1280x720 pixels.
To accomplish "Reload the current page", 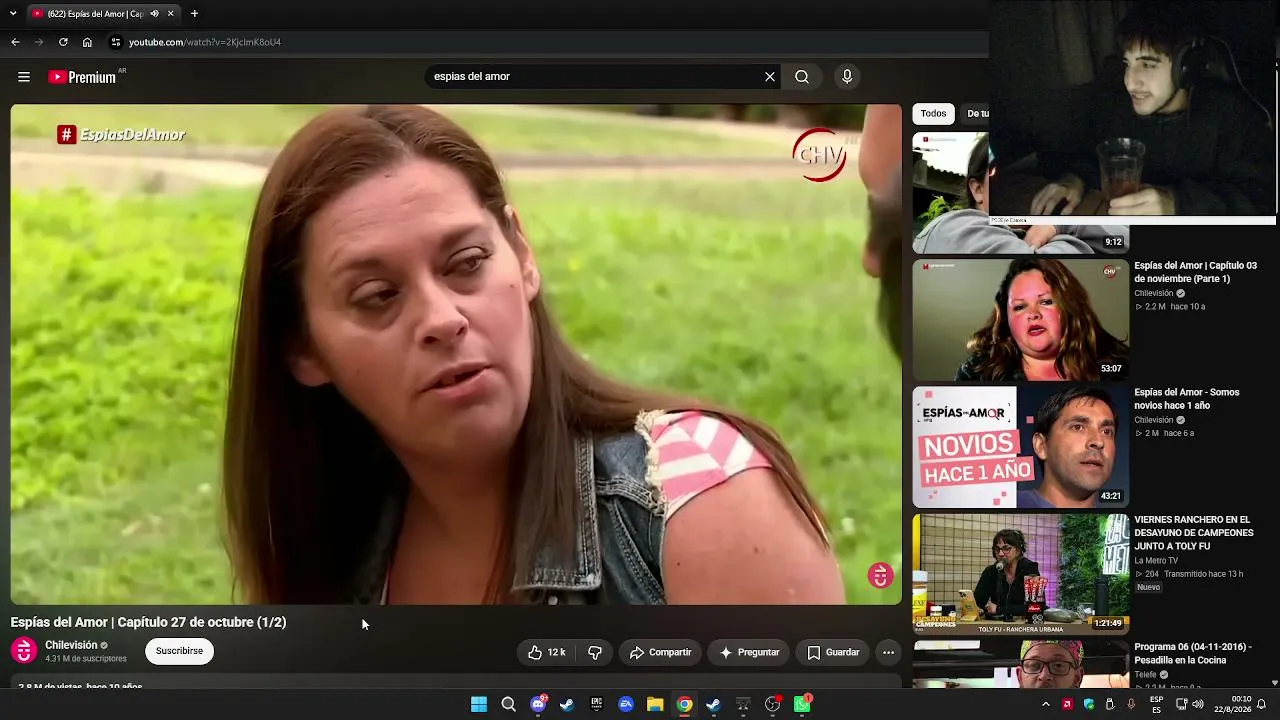I will (x=63, y=42).
